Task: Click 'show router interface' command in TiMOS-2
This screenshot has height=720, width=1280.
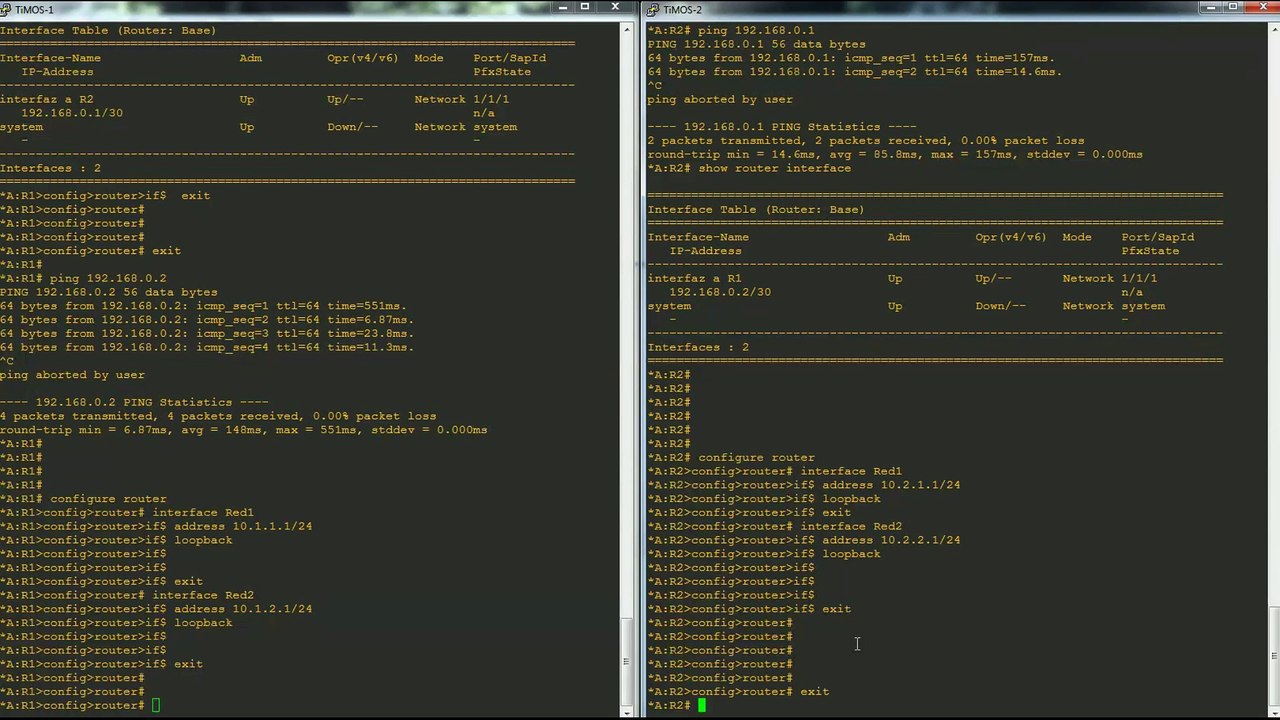Action: (775, 168)
